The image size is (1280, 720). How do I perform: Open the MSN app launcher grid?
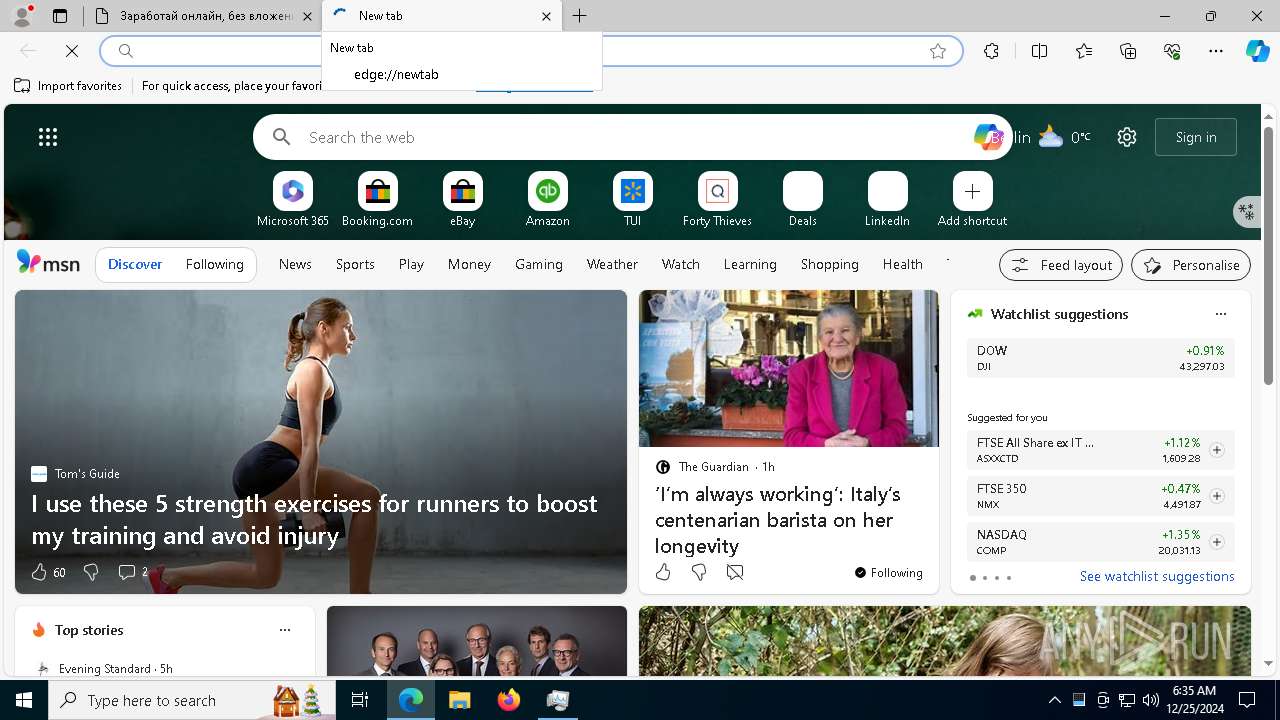click(48, 137)
